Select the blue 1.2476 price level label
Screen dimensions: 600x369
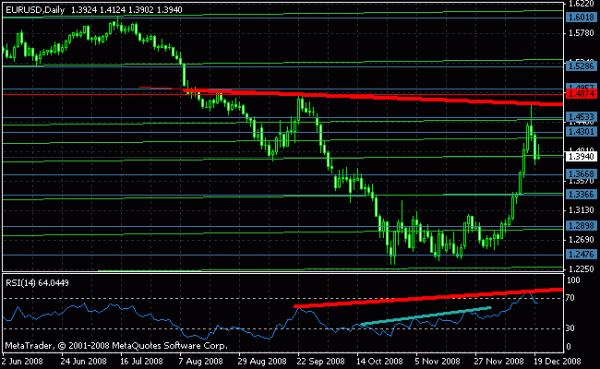(x=581, y=254)
